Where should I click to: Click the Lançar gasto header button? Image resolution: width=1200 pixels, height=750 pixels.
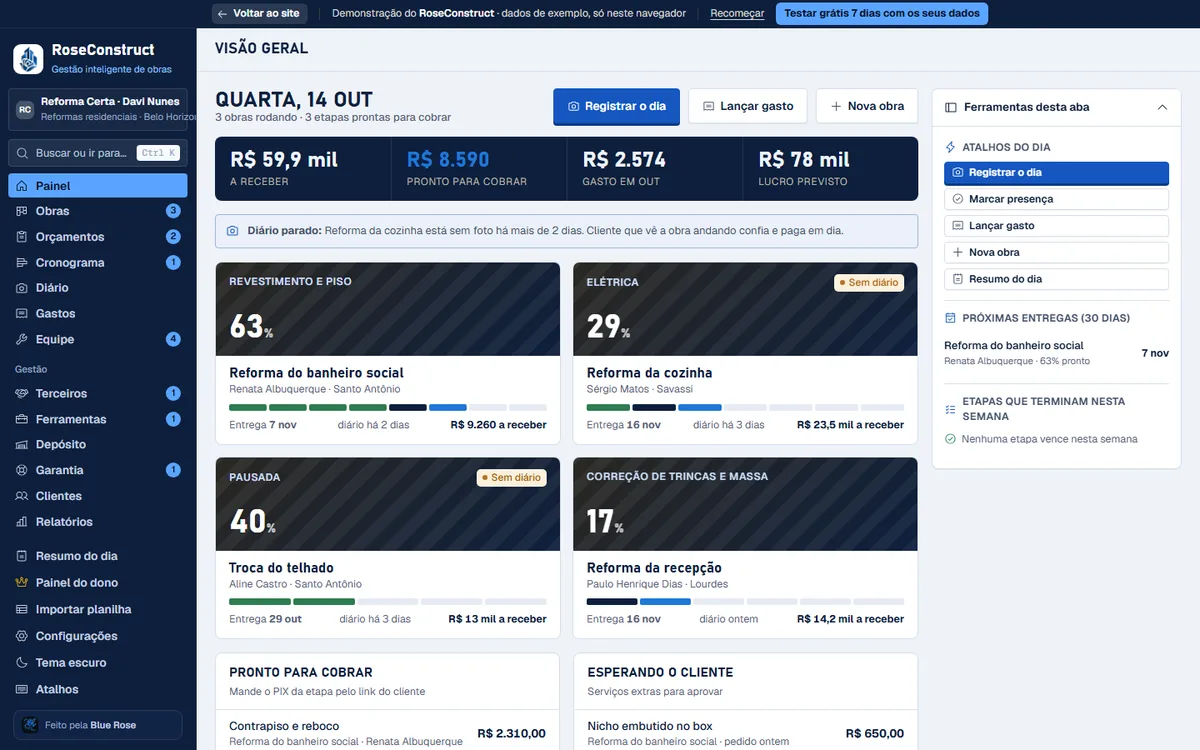tap(748, 107)
